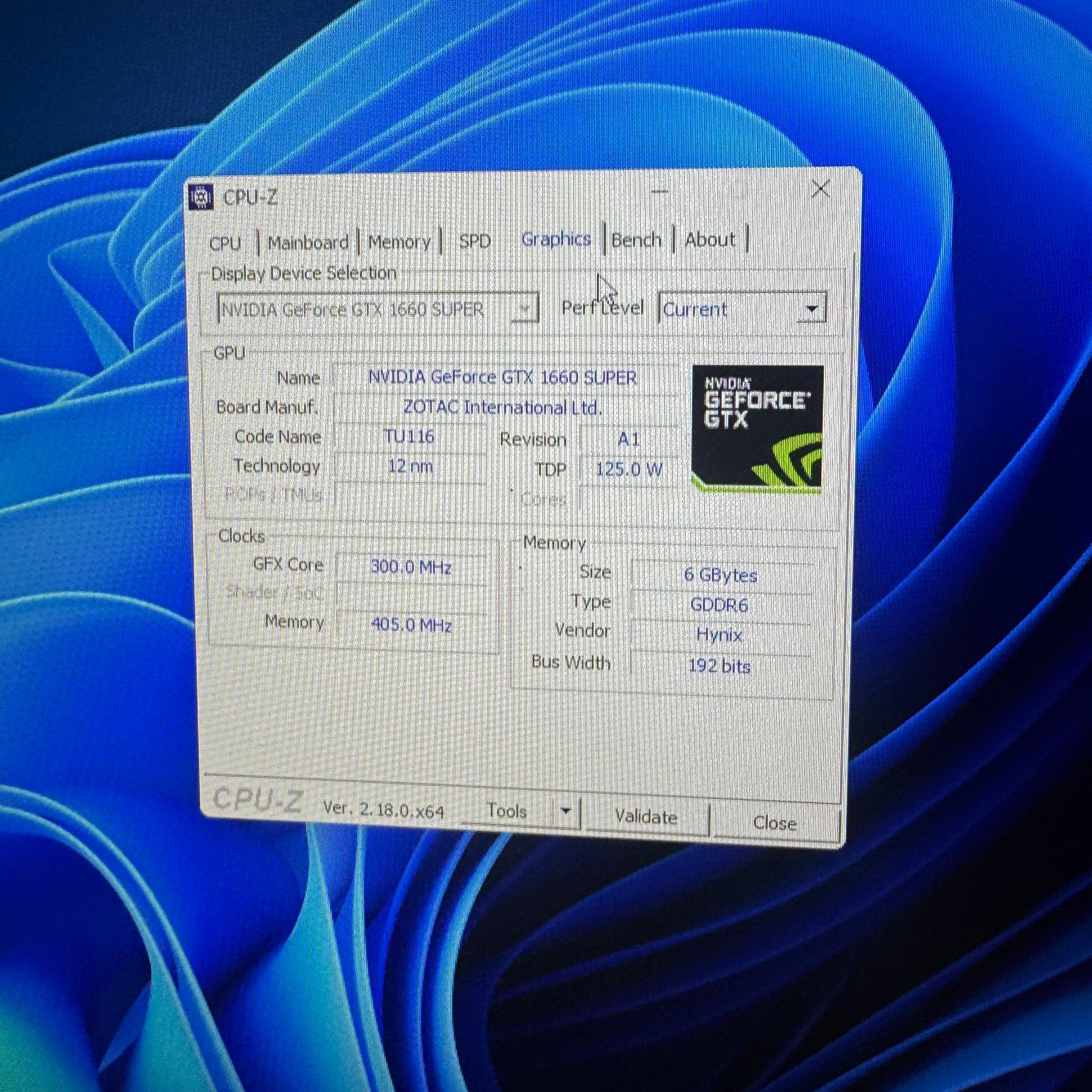The width and height of the screenshot is (1092, 1092).
Task: Click the Hynix vendor value
Action: pos(719,635)
